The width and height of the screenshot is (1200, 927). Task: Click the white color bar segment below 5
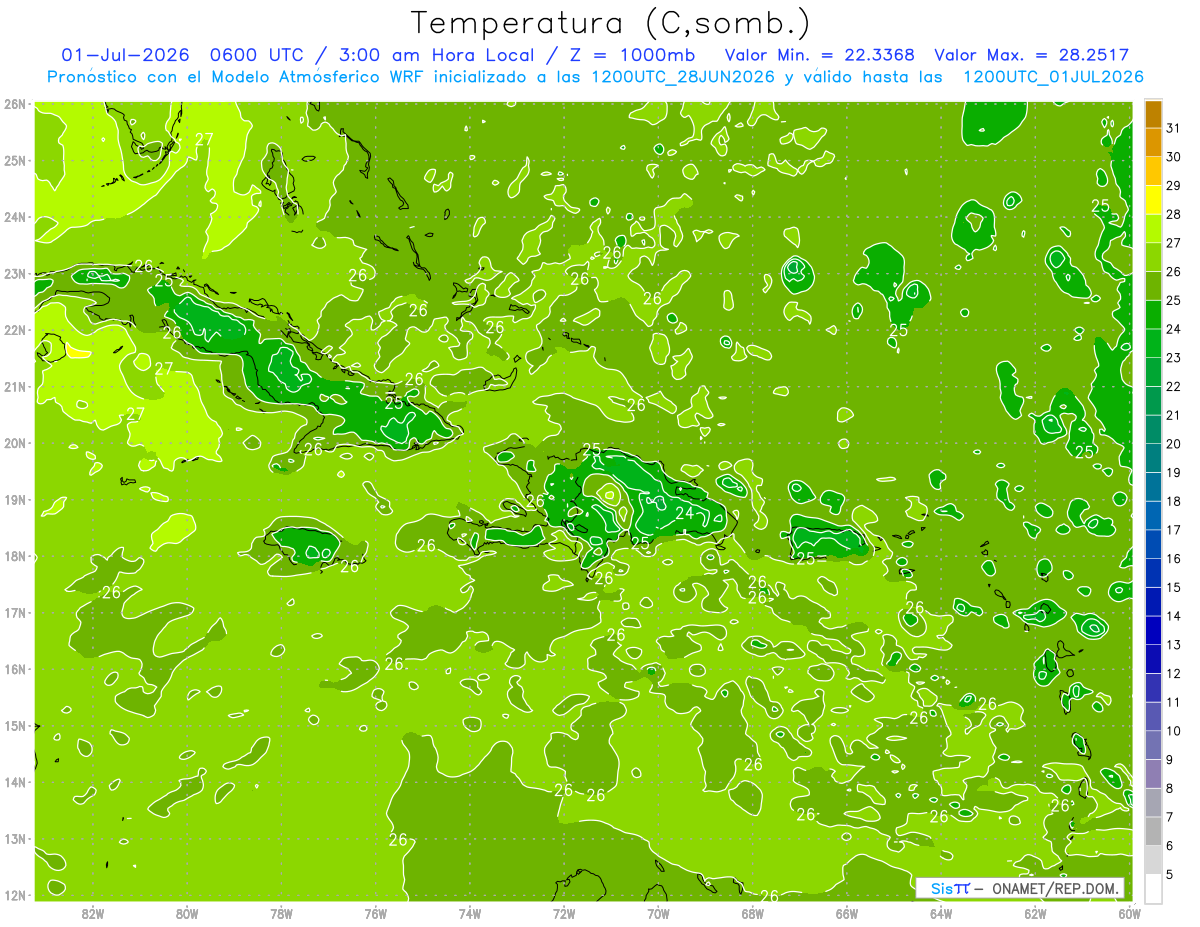click(x=1153, y=888)
